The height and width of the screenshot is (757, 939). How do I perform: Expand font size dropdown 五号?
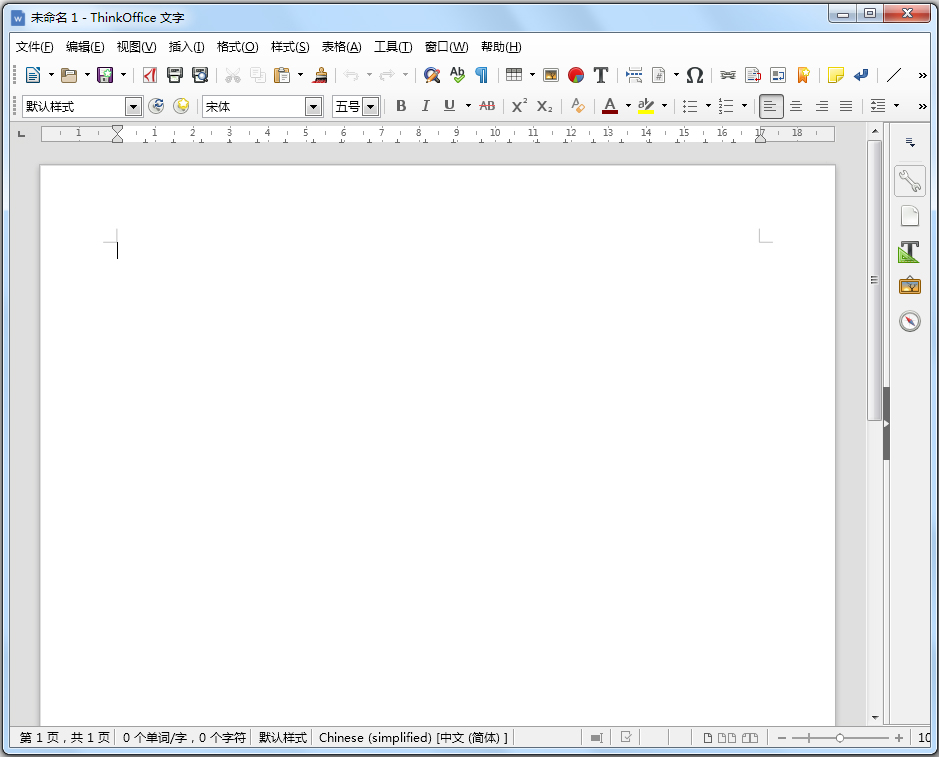[371, 107]
